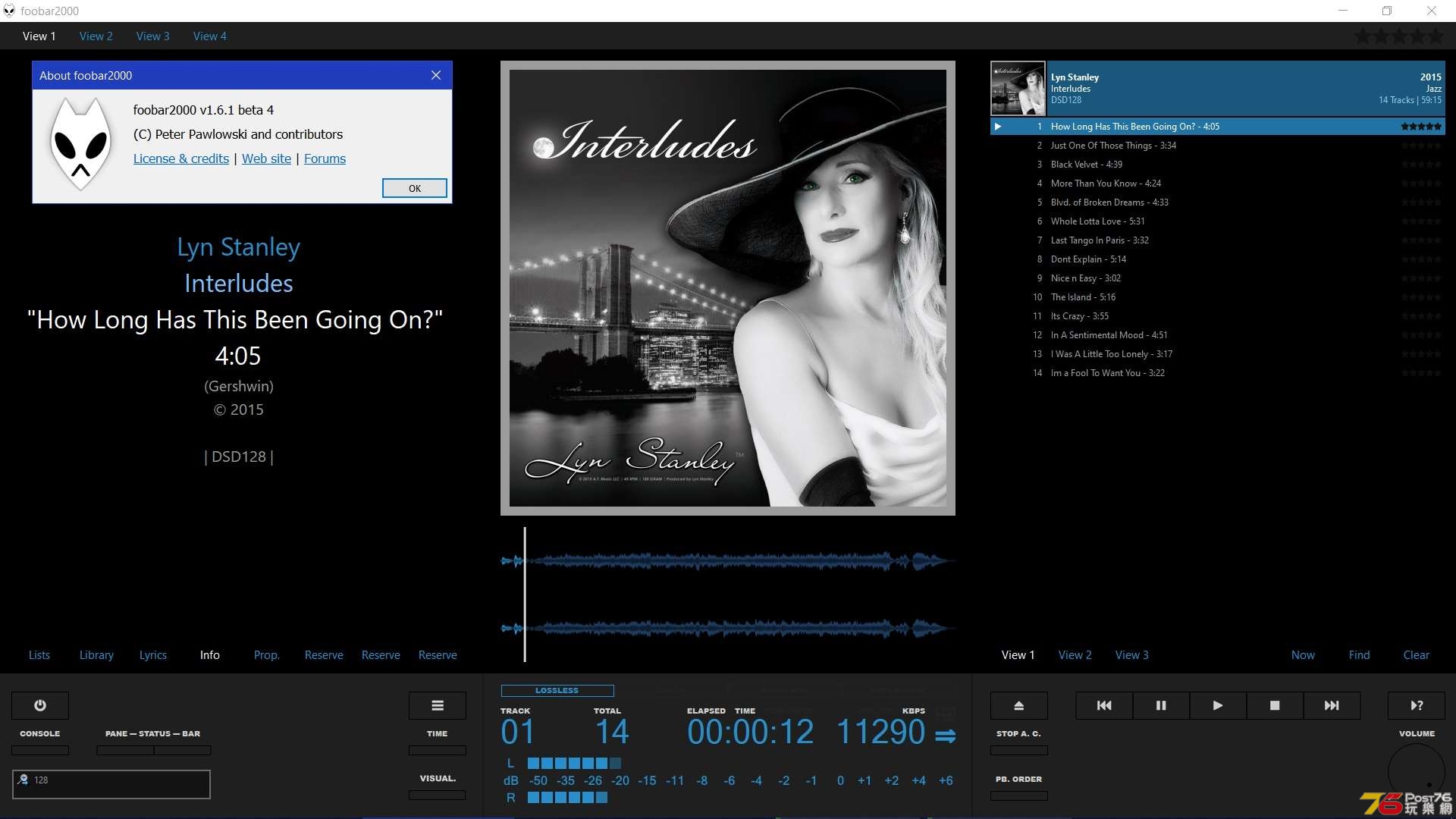Toggle the PB. Order indicator
The width and height of the screenshot is (1456, 819).
click(1019, 795)
